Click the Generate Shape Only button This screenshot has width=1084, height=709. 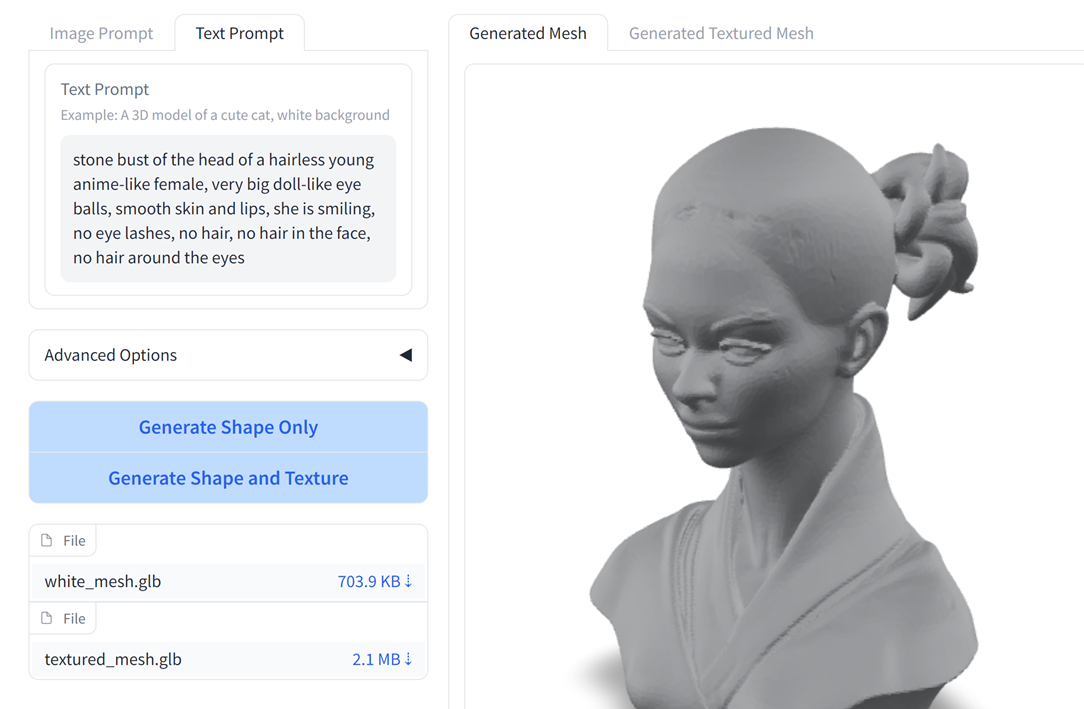[228, 427]
